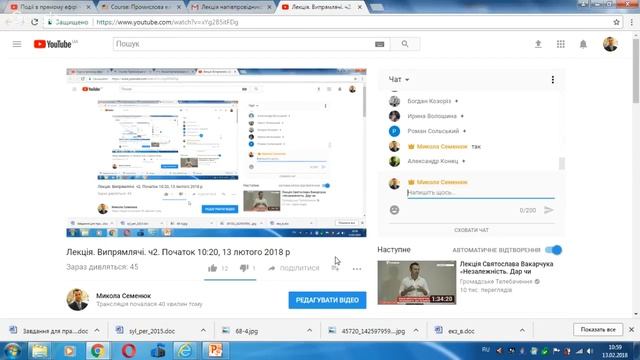
Task: Click the Показать все downloads button
Action: [598, 329]
